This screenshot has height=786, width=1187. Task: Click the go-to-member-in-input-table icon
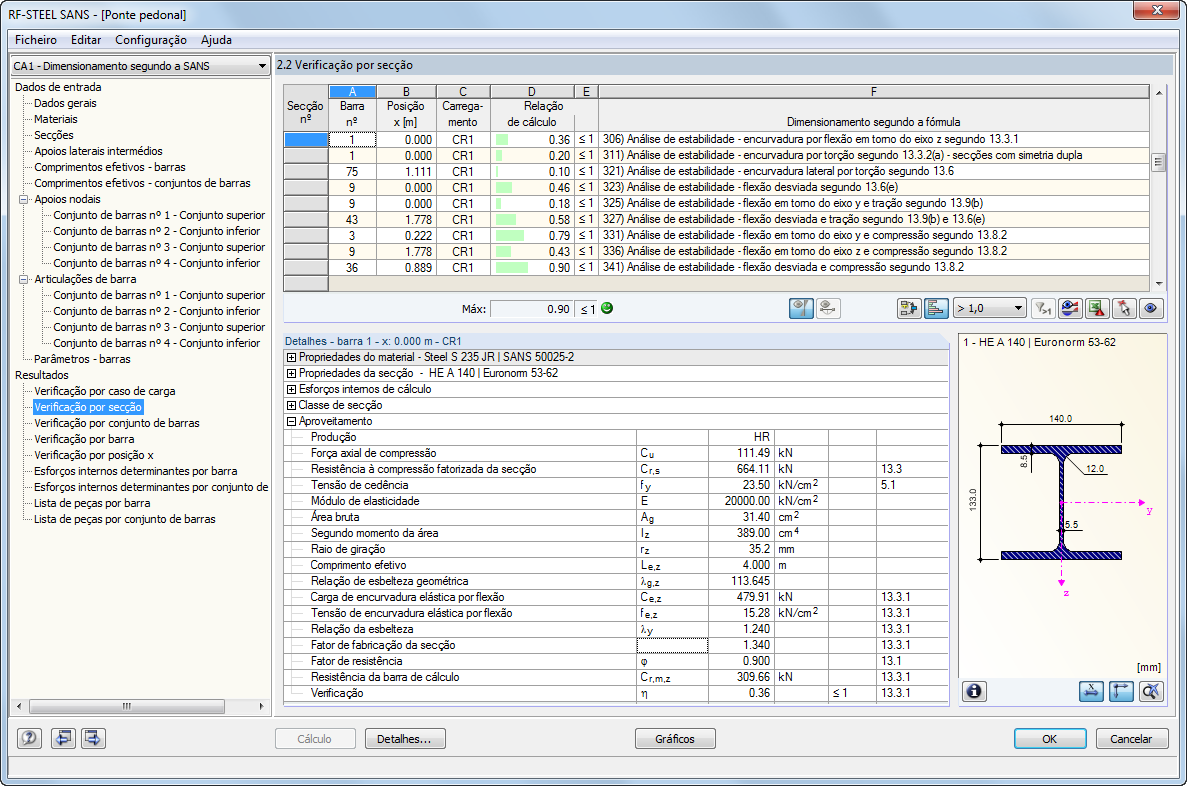click(908, 308)
